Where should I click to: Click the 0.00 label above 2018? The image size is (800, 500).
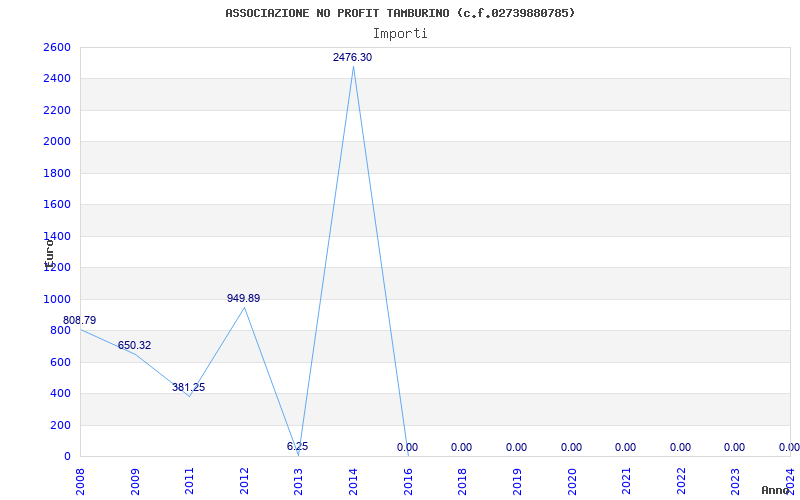[461, 447]
